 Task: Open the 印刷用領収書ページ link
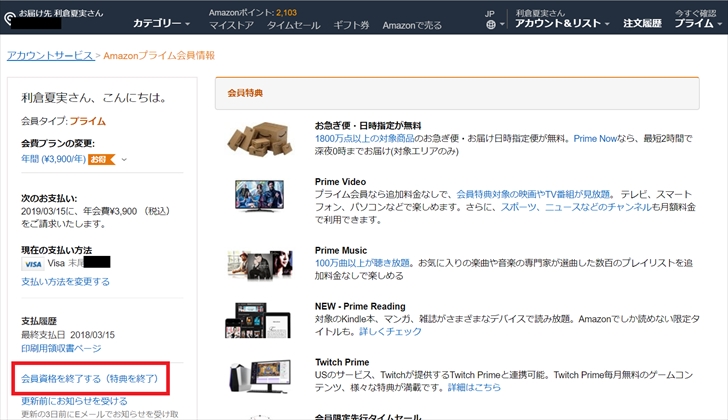coord(61,348)
